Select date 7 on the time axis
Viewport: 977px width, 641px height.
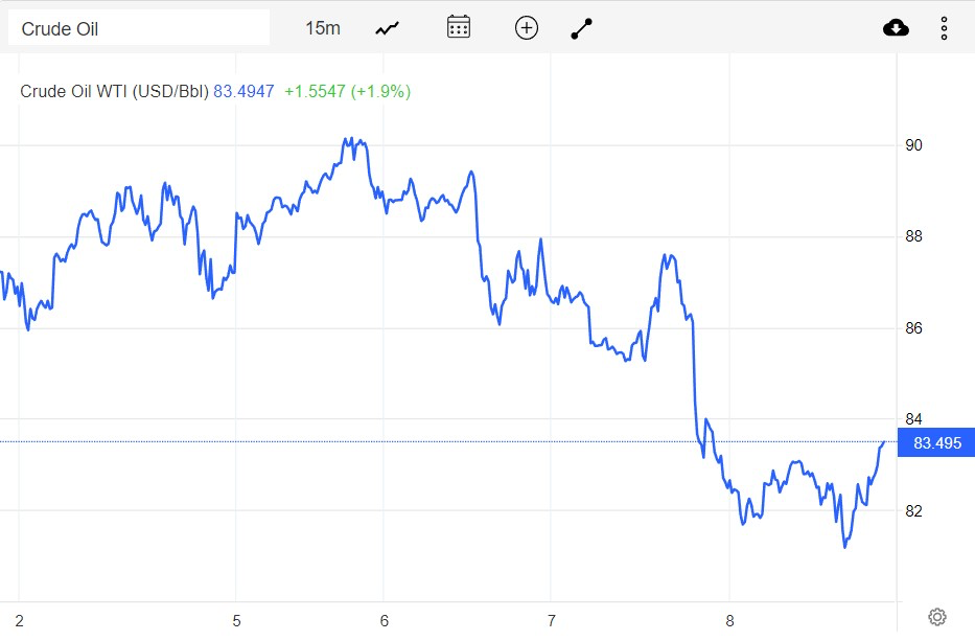point(551,621)
